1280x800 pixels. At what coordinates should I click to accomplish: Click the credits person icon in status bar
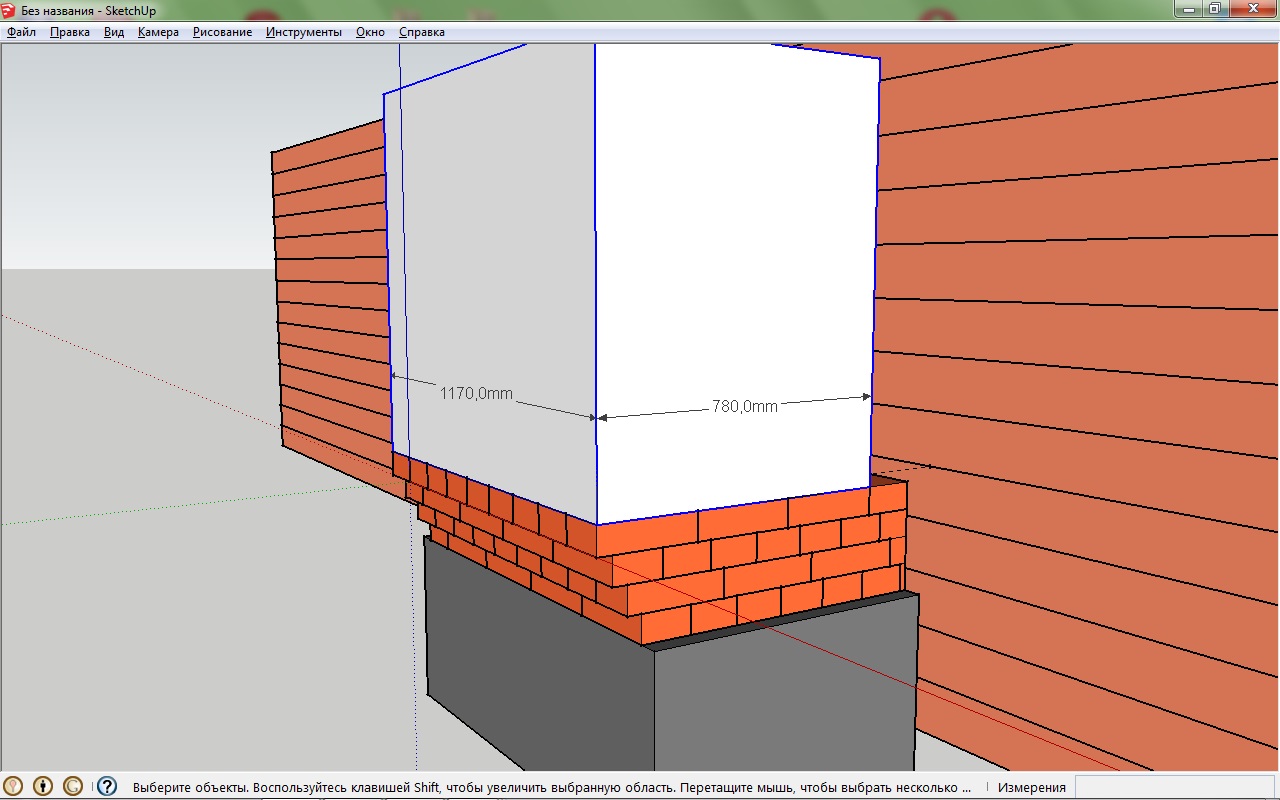pyautogui.click(x=43, y=786)
